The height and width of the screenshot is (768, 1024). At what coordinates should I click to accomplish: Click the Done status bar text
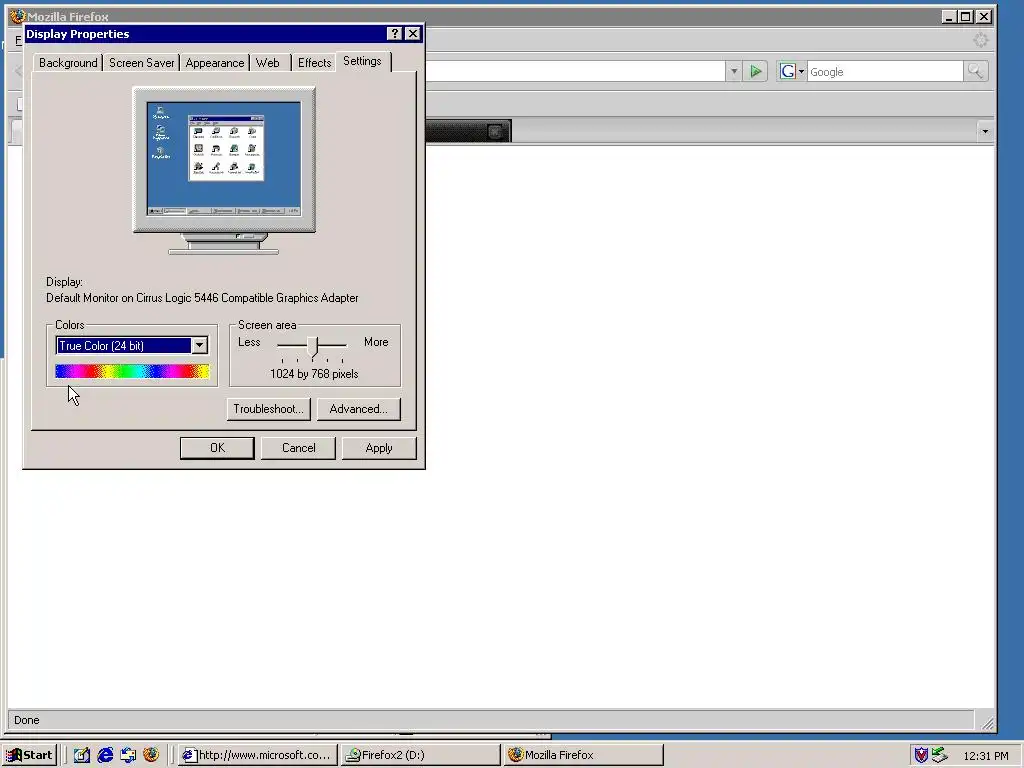(27, 720)
